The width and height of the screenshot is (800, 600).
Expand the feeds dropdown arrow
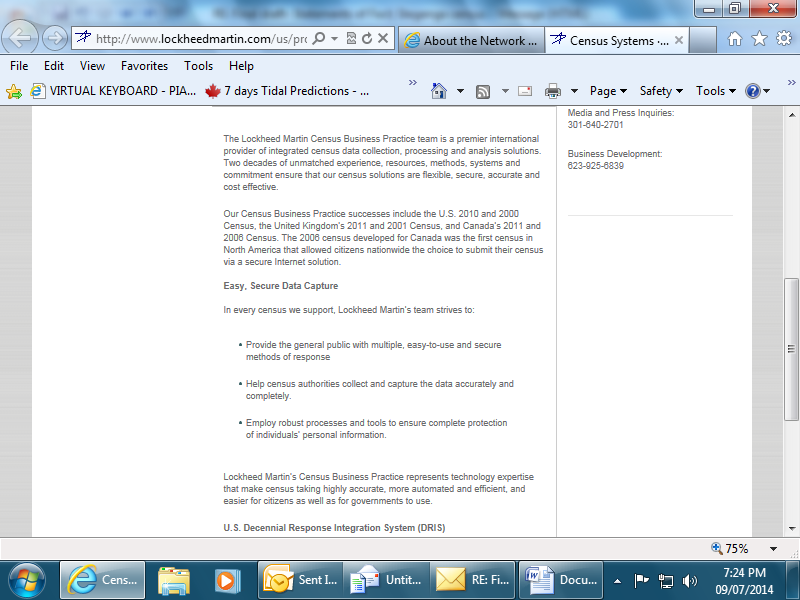coord(505,91)
